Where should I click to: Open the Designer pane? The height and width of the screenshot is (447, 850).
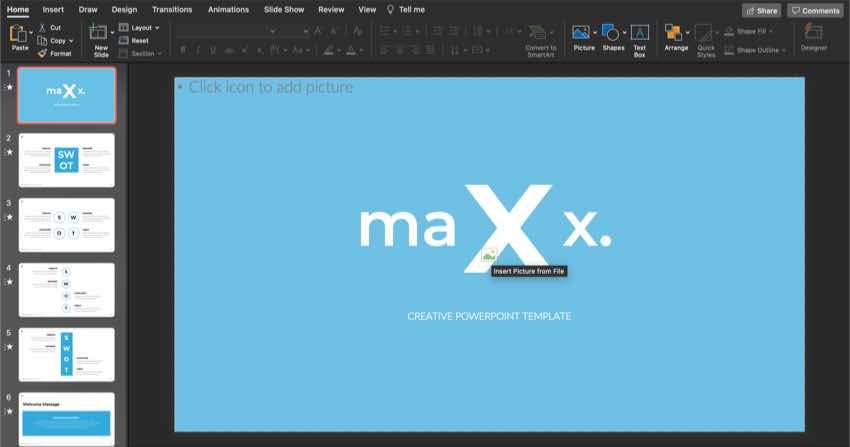tap(814, 34)
